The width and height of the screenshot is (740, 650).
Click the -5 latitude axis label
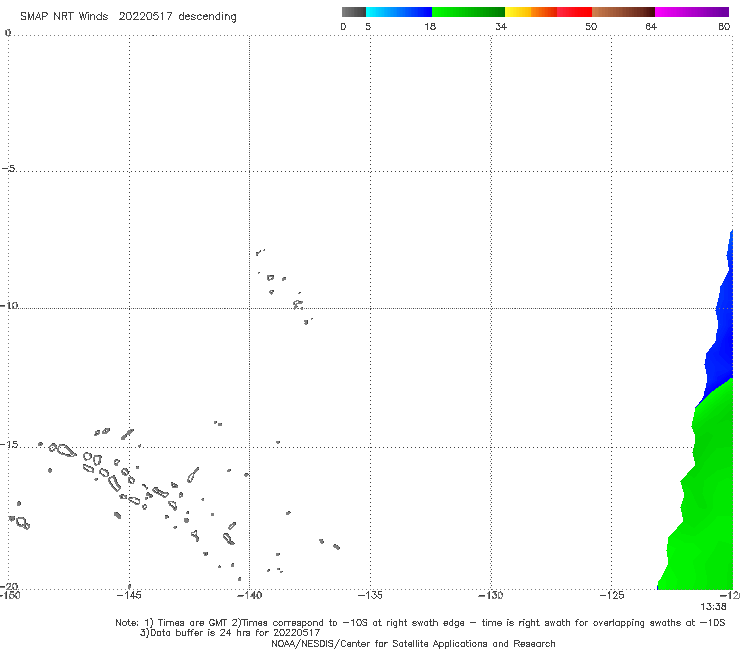(9, 169)
